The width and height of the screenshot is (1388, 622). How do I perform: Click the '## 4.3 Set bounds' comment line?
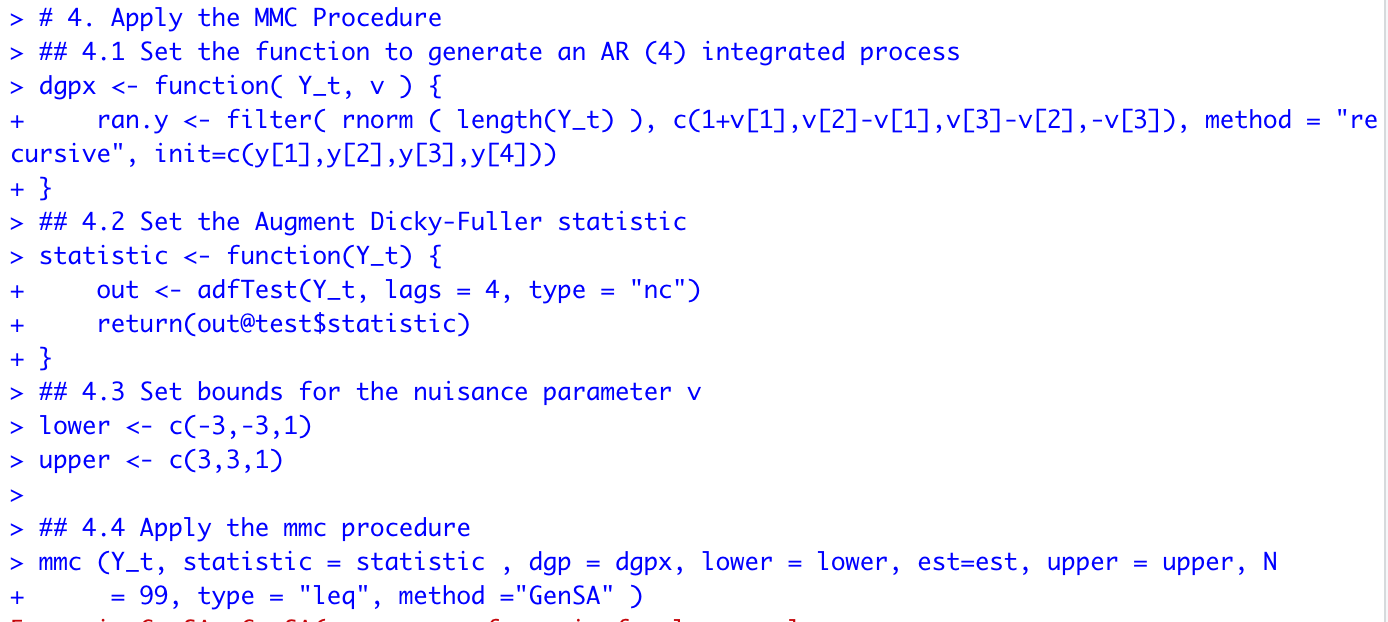[370, 392]
